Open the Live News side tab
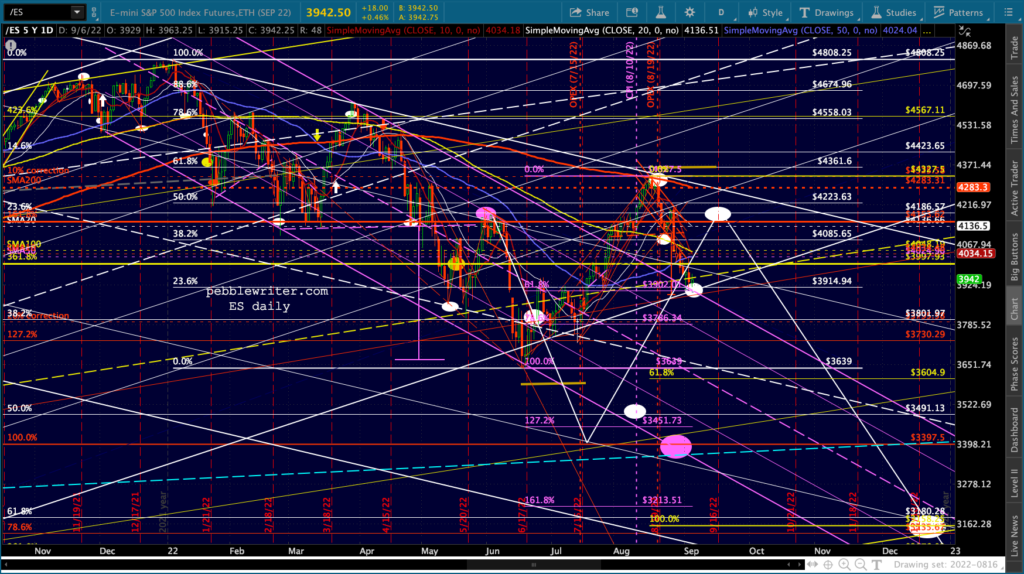This screenshot has height=574, width=1024. 1014,535
